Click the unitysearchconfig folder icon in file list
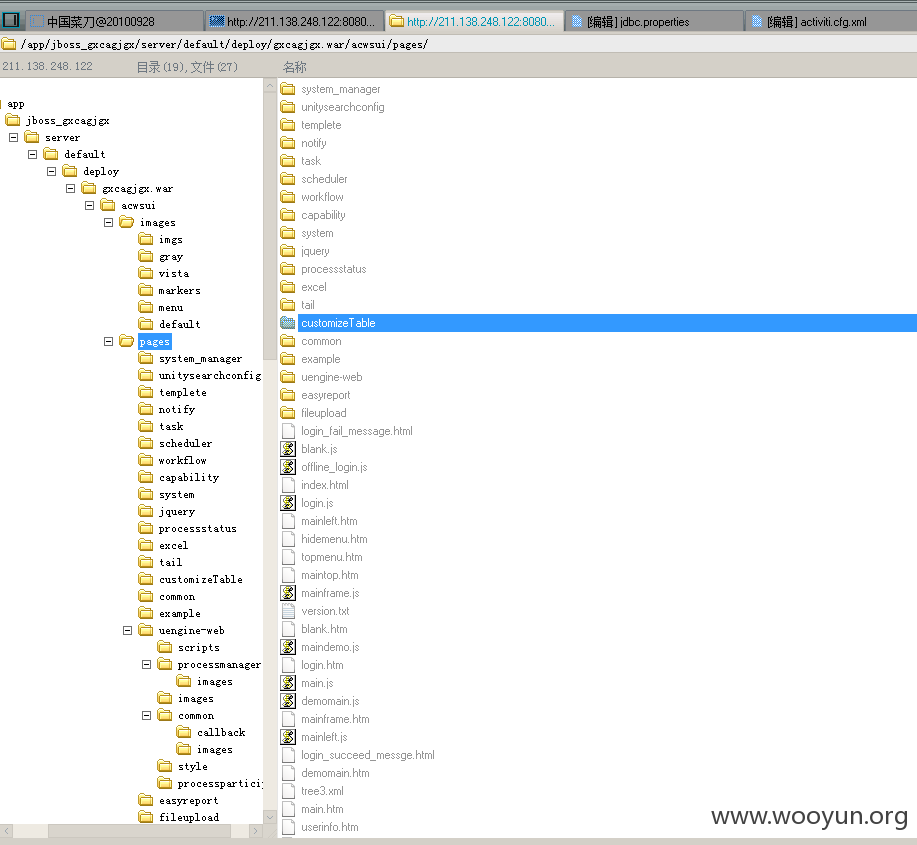The height and width of the screenshot is (845, 917). [288, 107]
